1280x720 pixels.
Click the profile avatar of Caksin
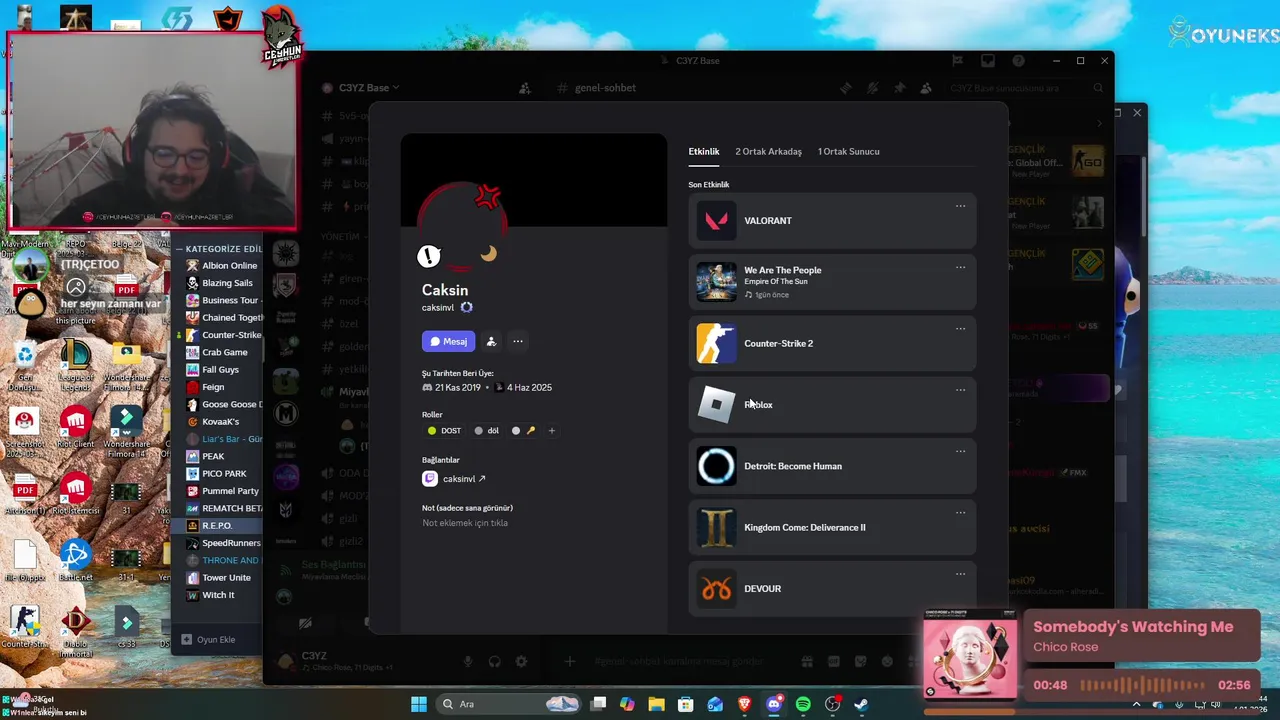(x=461, y=228)
